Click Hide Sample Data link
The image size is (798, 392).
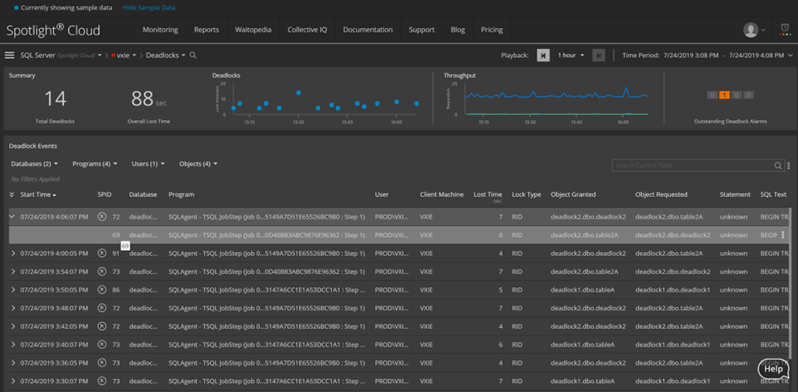pos(149,8)
